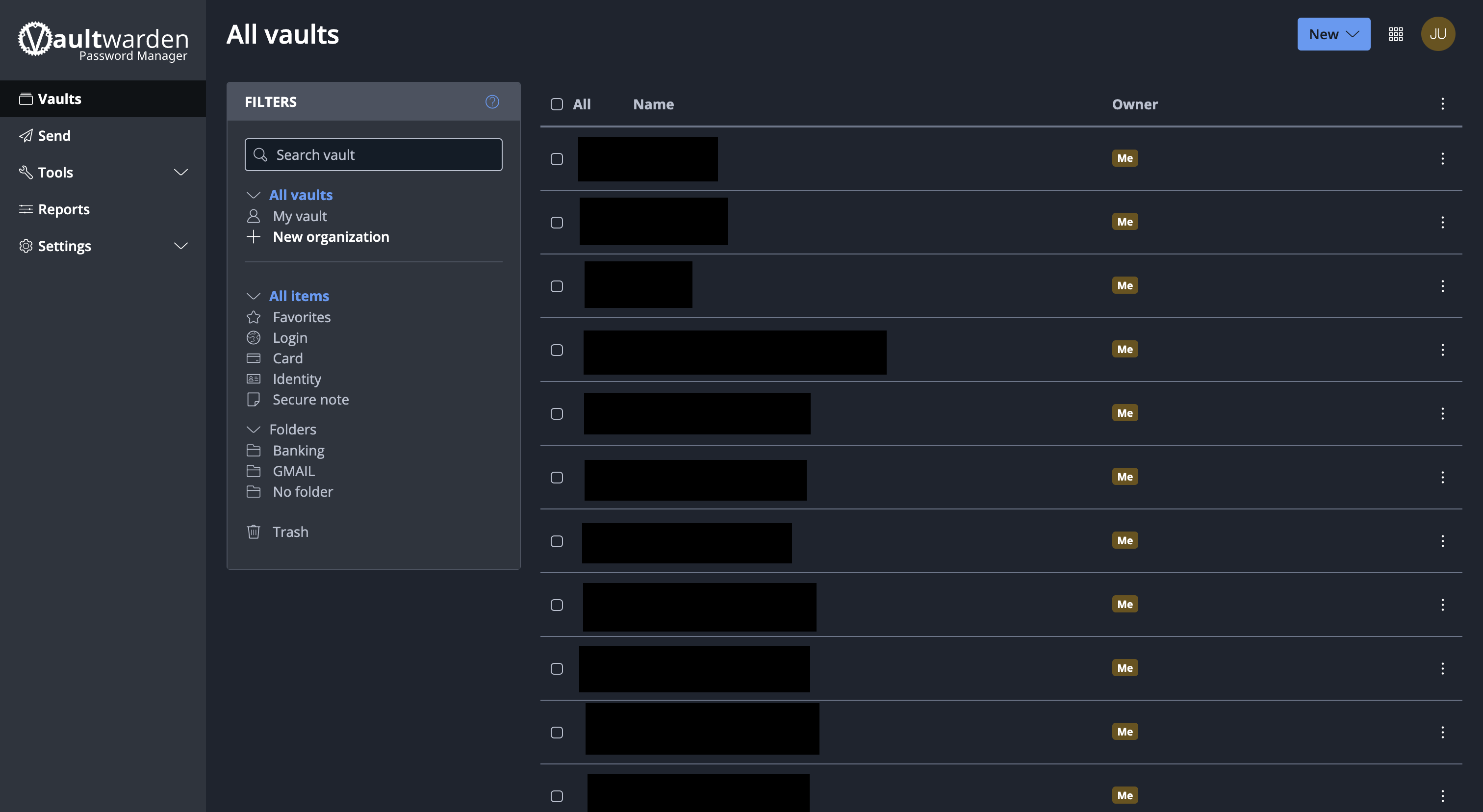The width and height of the screenshot is (1483, 812).
Task: Open three-dot options for sixth vault item
Action: click(1442, 477)
